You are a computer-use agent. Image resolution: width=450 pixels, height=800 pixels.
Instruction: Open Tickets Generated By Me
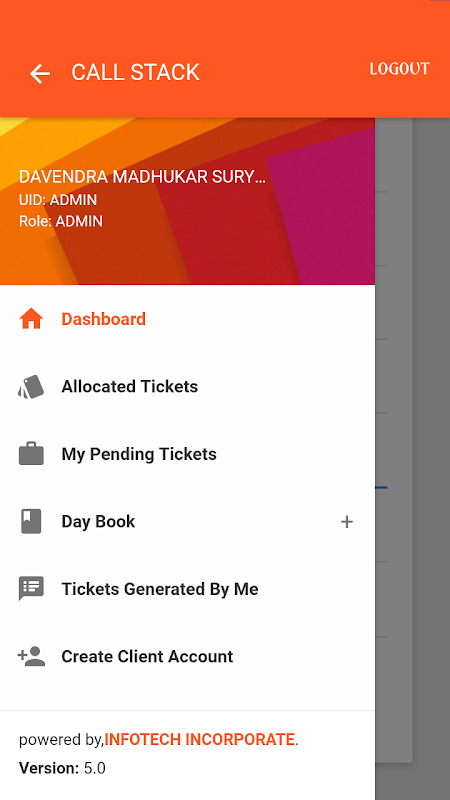click(187, 589)
